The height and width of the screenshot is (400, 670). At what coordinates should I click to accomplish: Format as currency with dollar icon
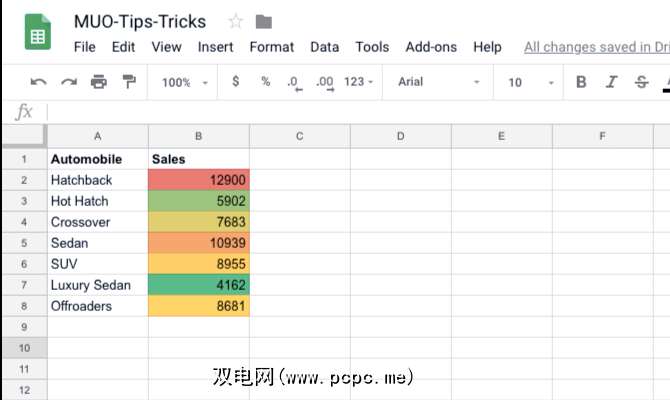[236, 82]
